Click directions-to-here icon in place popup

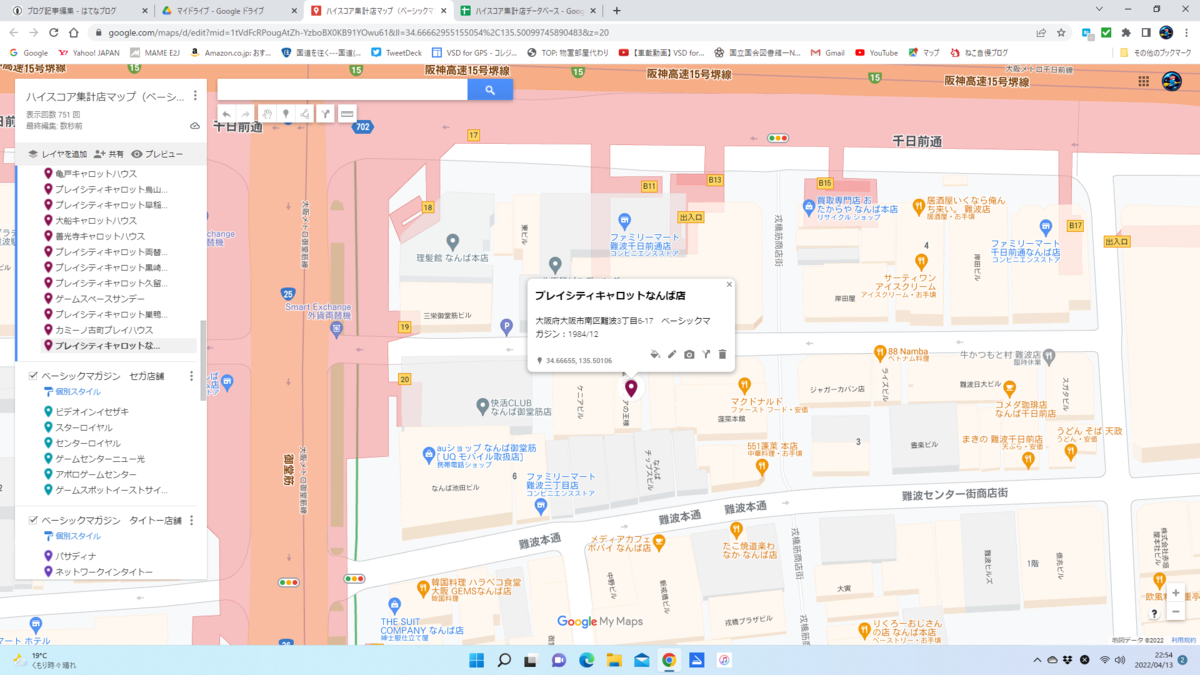706,354
